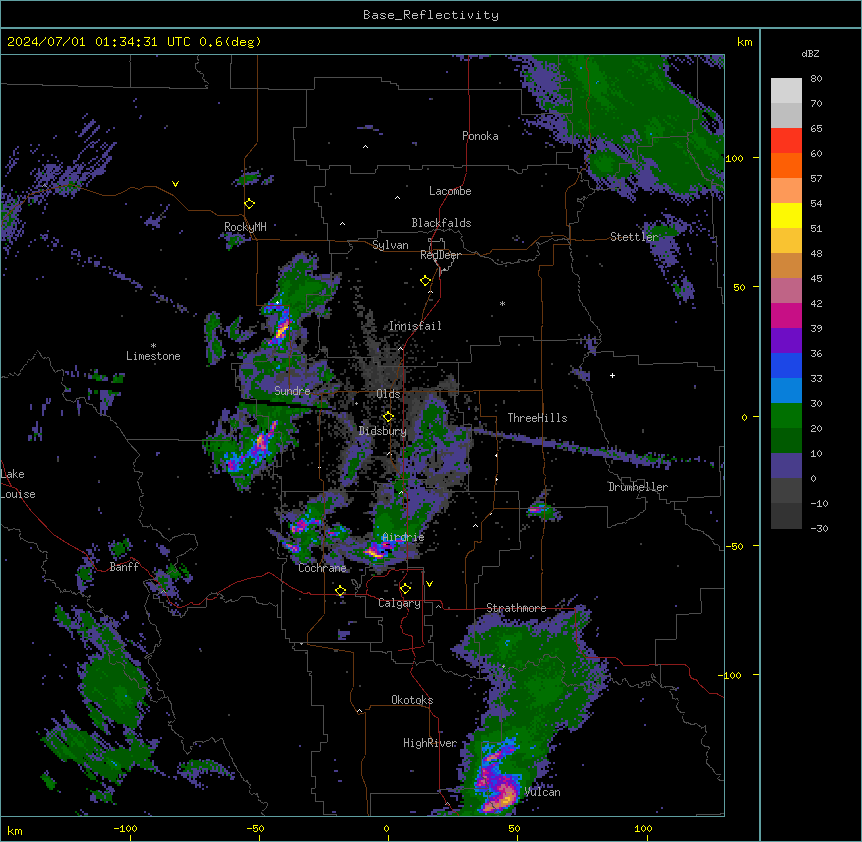This screenshot has width=862, height=842.
Task: Click the yellow diamond marker above Calgary
Action: [x=405, y=589]
